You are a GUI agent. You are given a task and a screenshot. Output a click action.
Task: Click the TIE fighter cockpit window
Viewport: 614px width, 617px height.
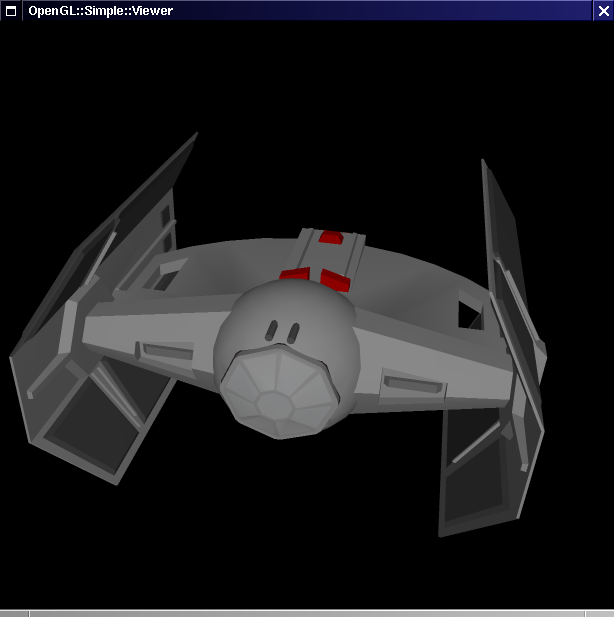click(280, 392)
